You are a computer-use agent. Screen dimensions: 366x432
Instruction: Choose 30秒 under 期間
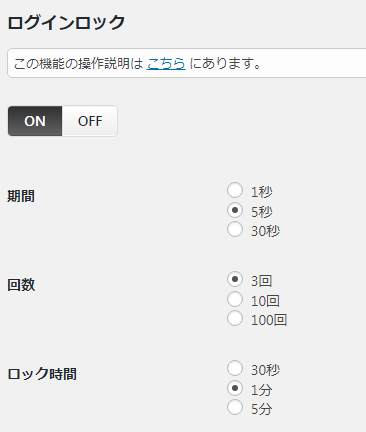pyautogui.click(x=235, y=229)
